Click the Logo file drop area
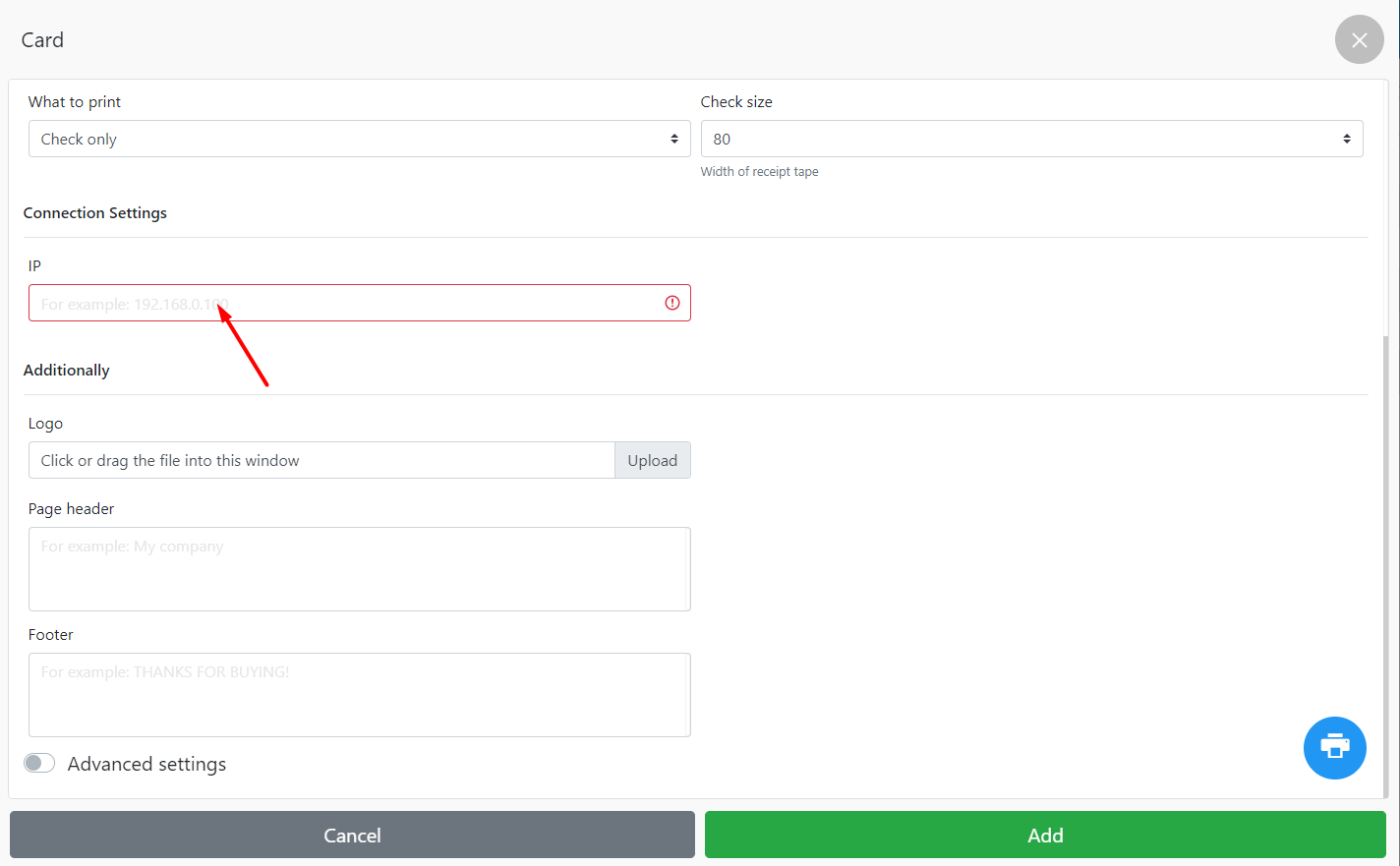The height and width of the screenshot is (866, 1400). (x=321, y=460)
